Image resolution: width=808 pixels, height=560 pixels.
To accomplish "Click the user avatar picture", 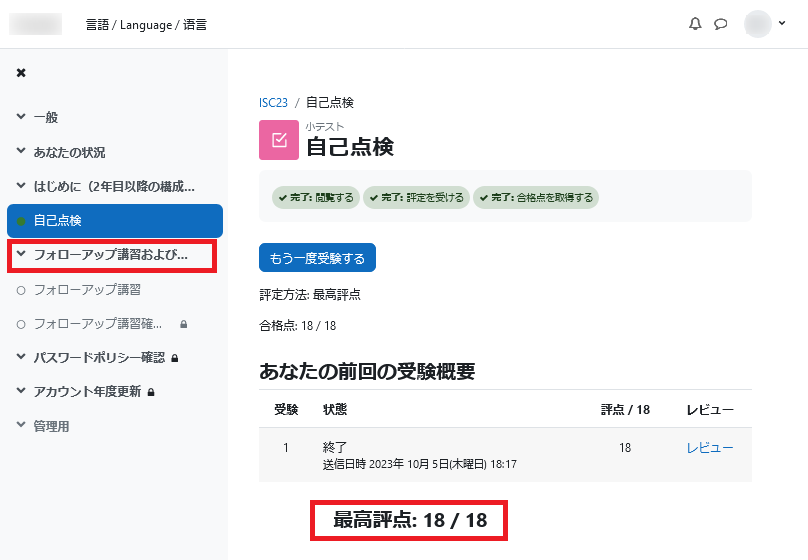I will pyautogui.click(x=758, y=24).
